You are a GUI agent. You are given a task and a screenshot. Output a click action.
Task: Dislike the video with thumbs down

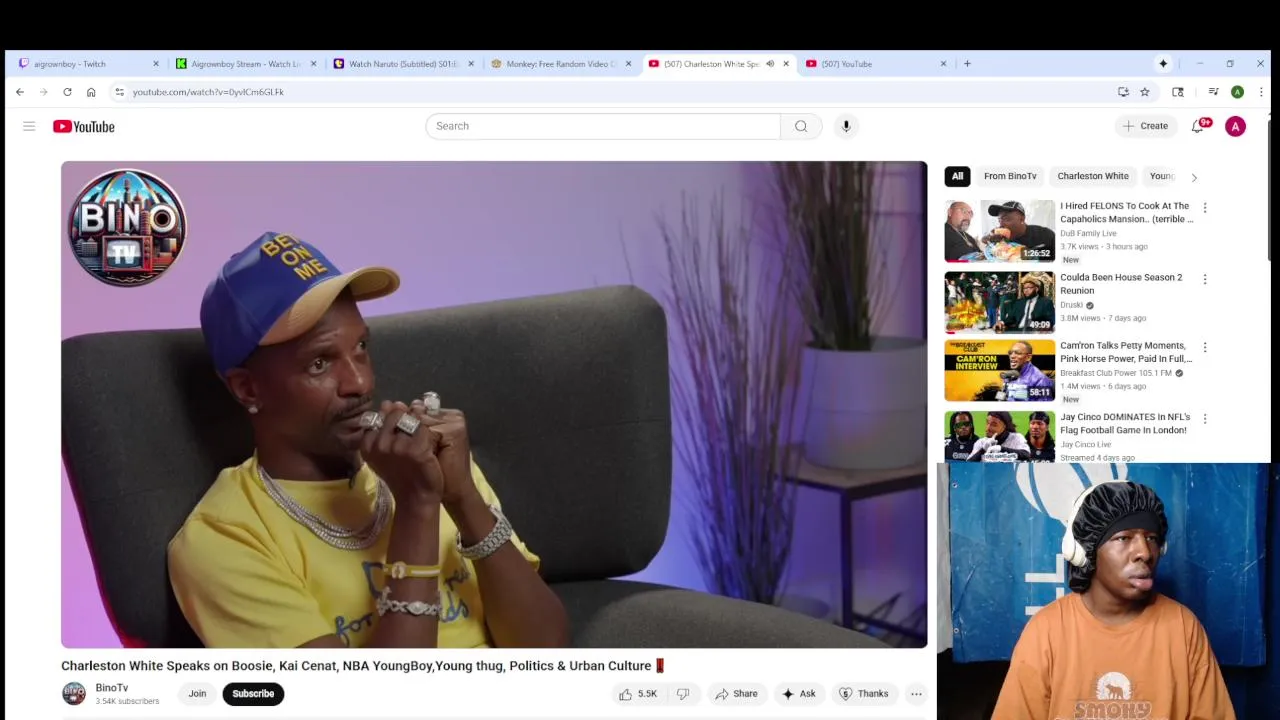pyautogui.click(x=683, y=694)
